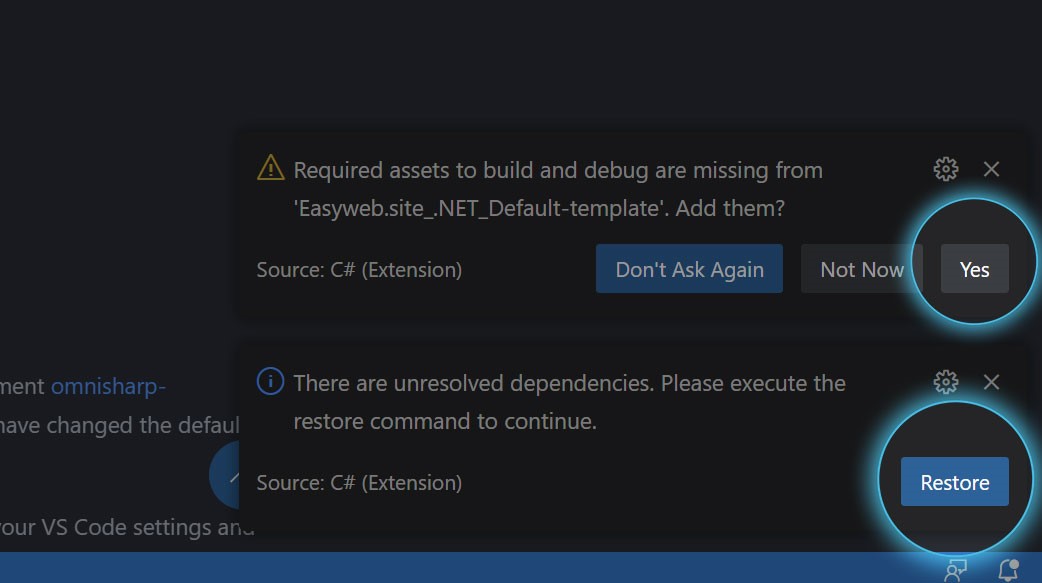
Task: Open gear menu on unresolved dependencies notification
Action: pyautogui.click(x=946, y=382)
